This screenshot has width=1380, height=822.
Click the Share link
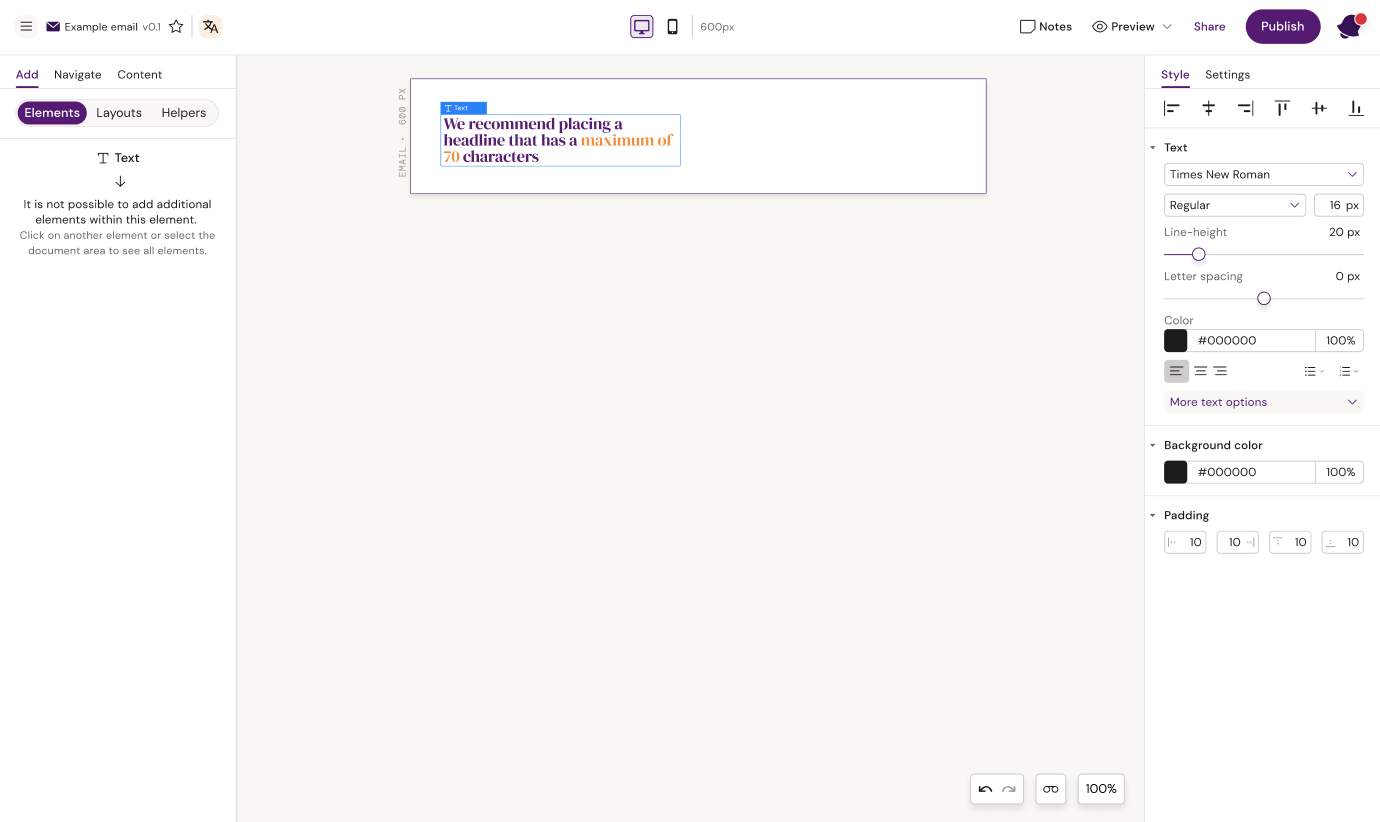point(1209,27)
